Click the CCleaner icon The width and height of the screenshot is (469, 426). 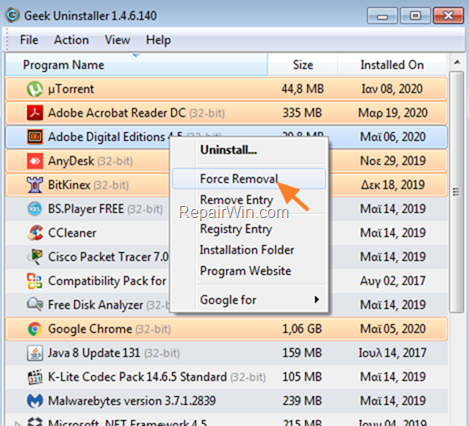pyautogui.click(x=35, y=233)
